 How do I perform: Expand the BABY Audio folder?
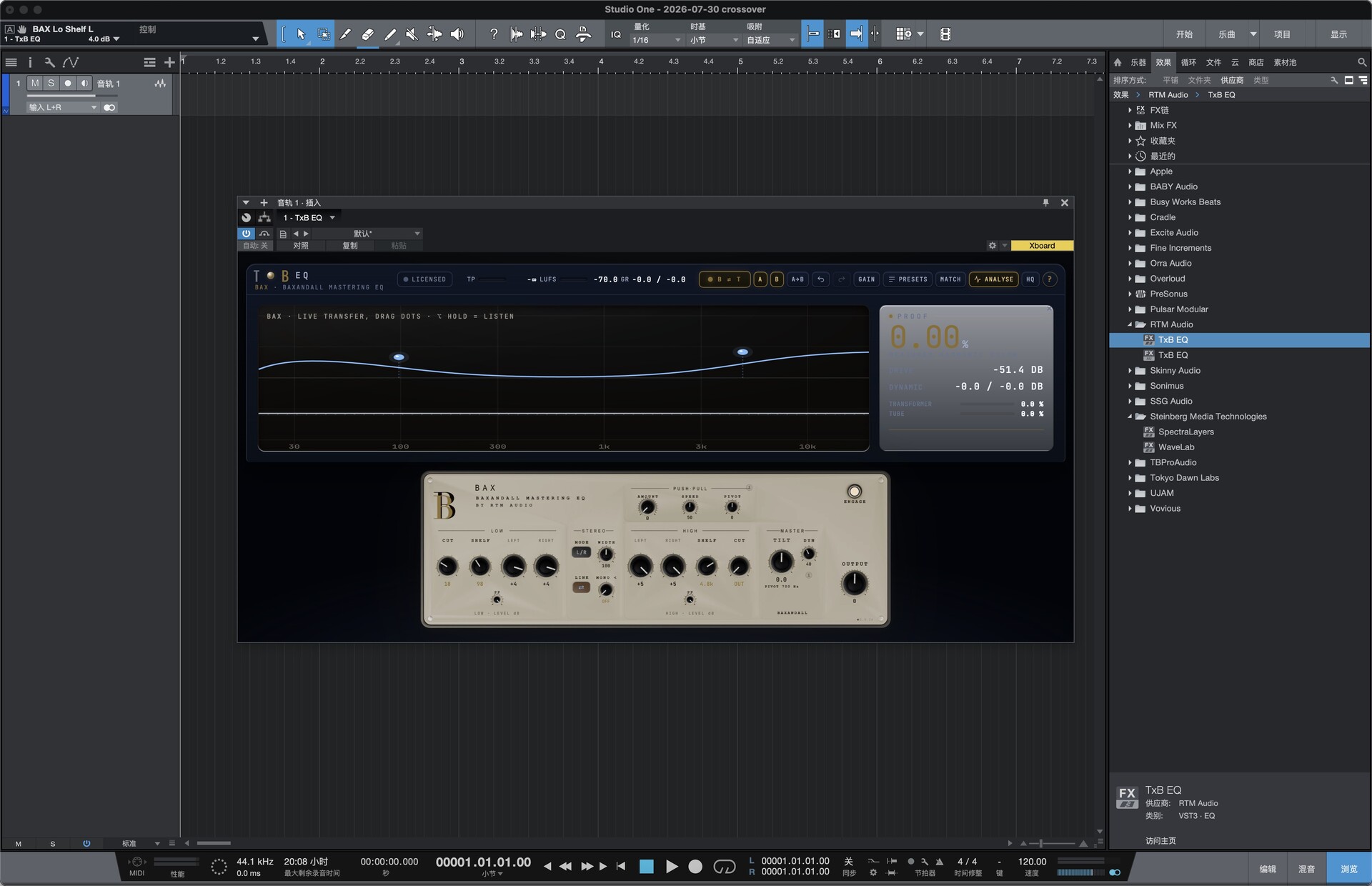1130,186
